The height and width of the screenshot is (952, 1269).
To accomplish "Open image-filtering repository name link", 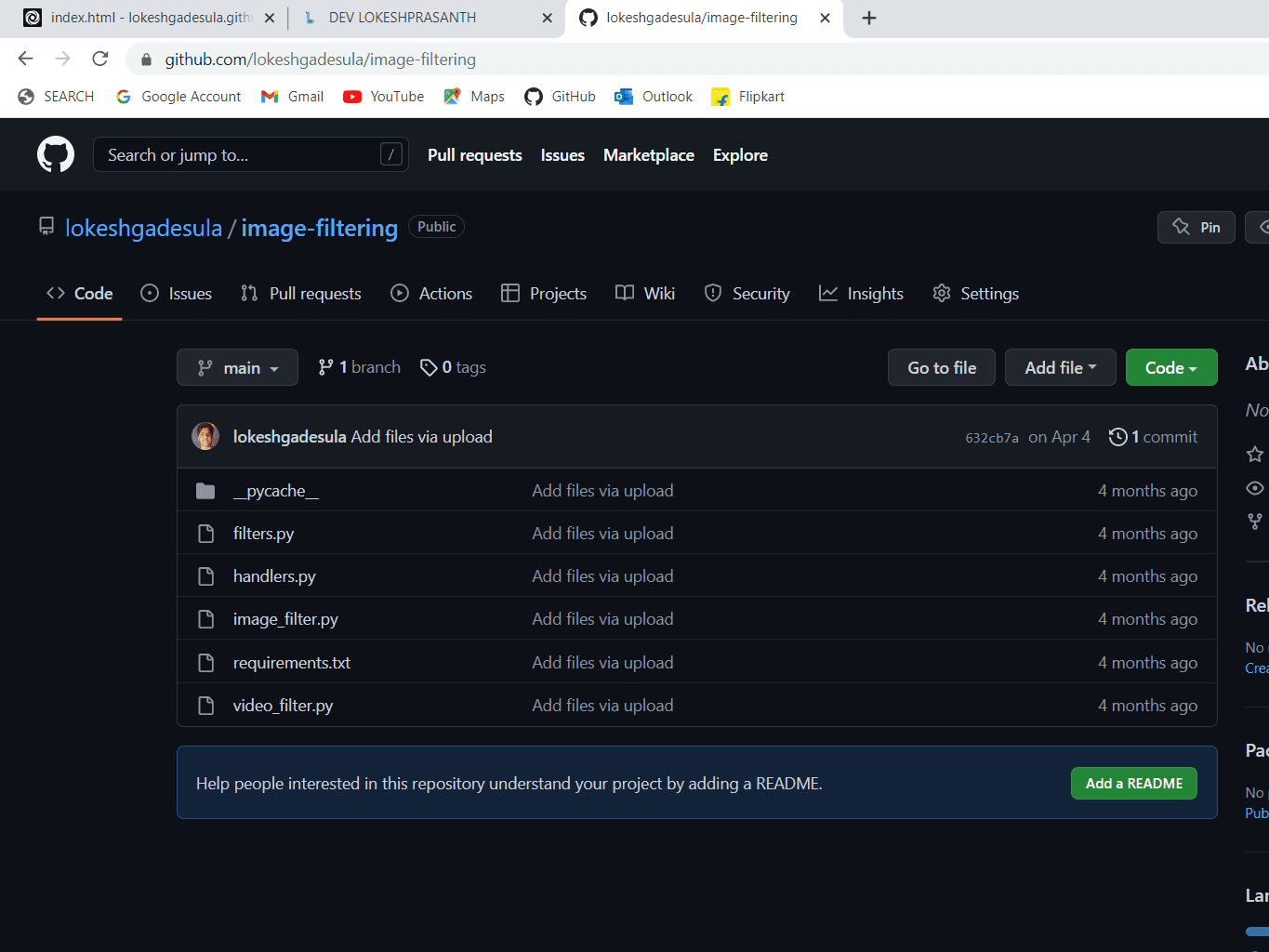I will 319,228.
